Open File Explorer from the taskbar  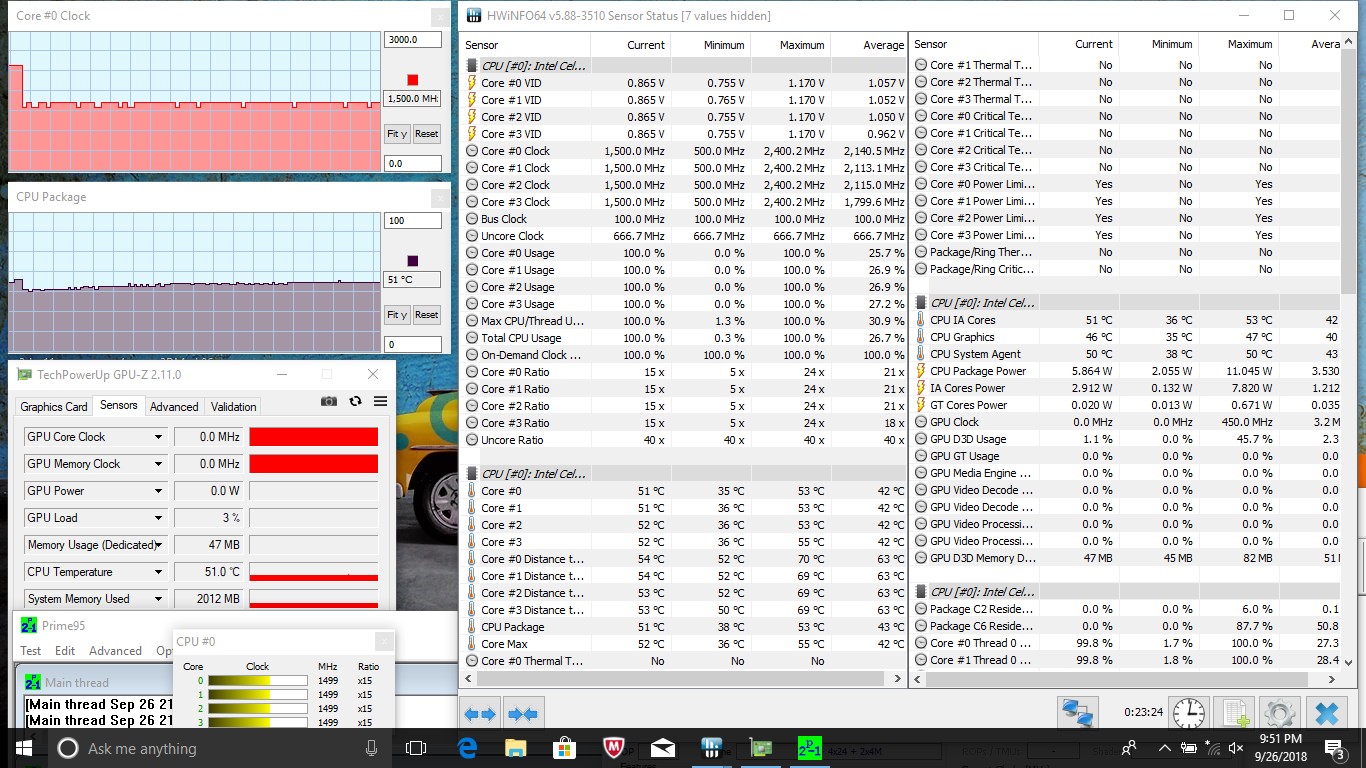[x=516, y=748]
